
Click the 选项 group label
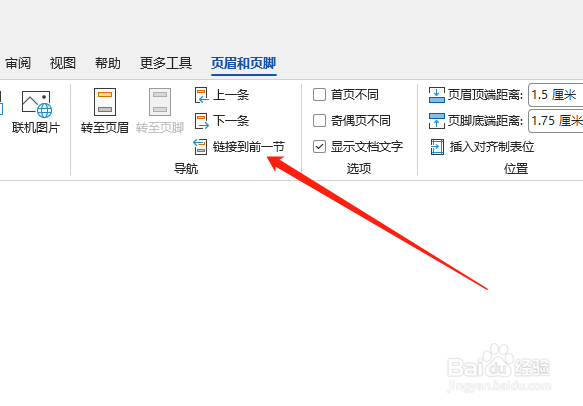[x=359, y=169]
